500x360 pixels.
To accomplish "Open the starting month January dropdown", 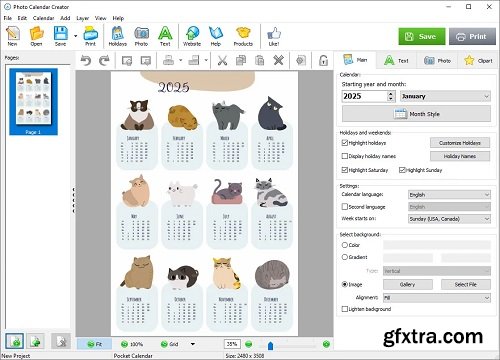I will [445, 96].
